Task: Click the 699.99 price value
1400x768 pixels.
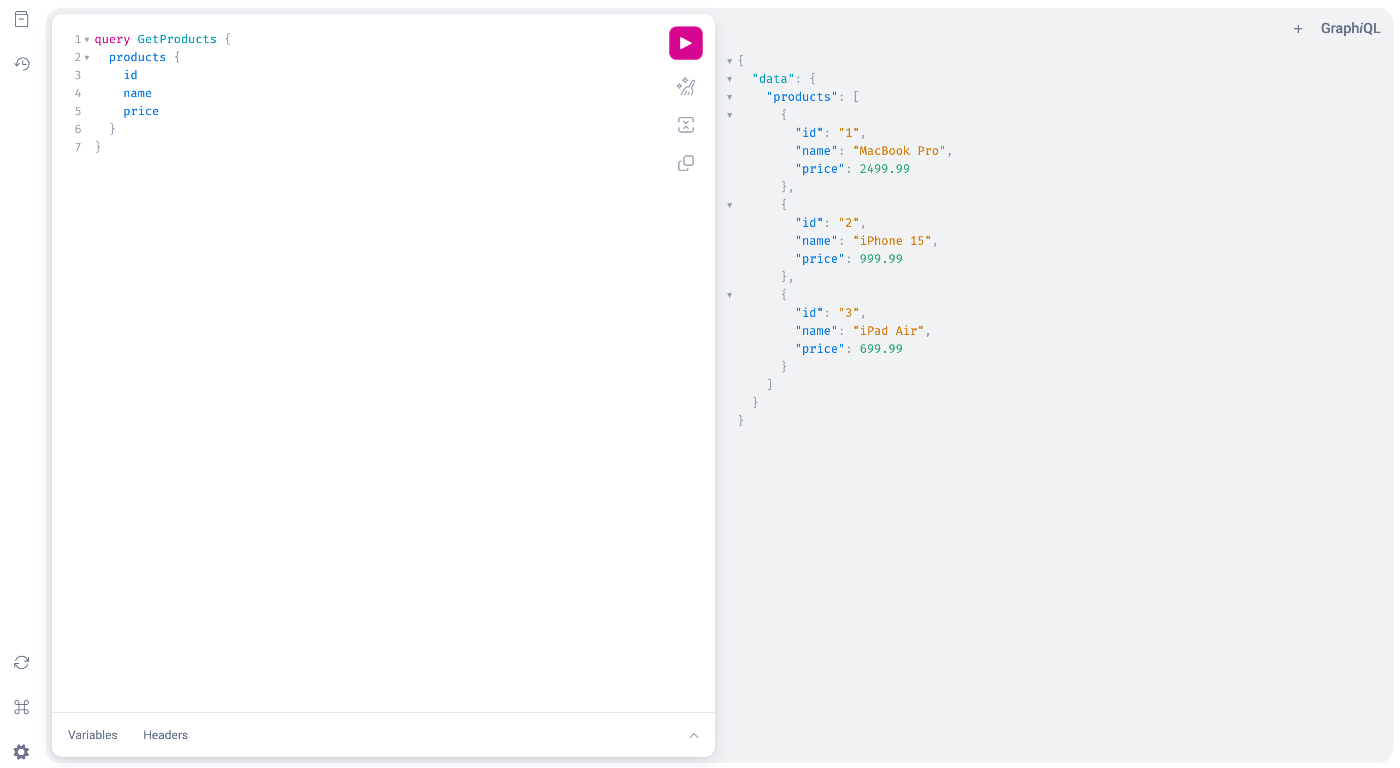Action: [881, 349]
